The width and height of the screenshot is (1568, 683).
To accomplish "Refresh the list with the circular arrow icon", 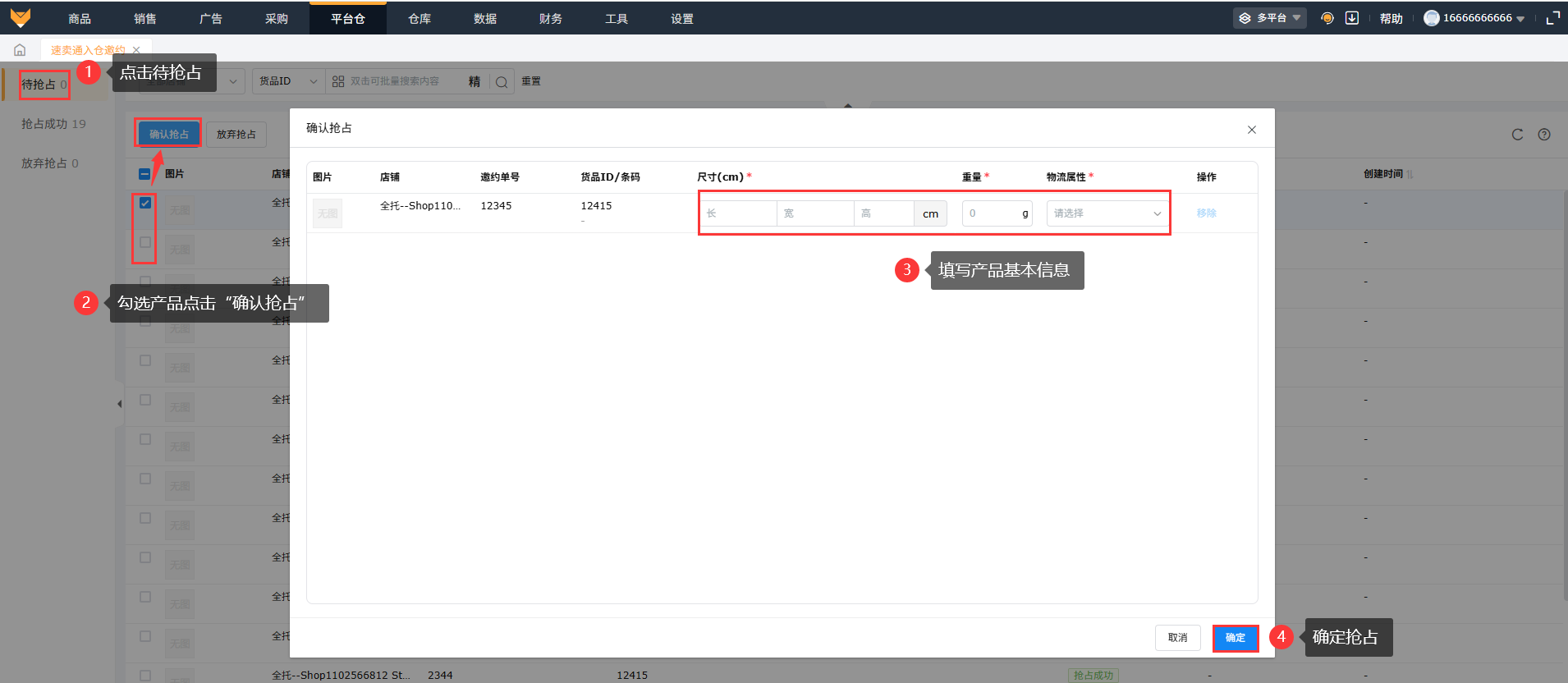I will [1517, 135].
